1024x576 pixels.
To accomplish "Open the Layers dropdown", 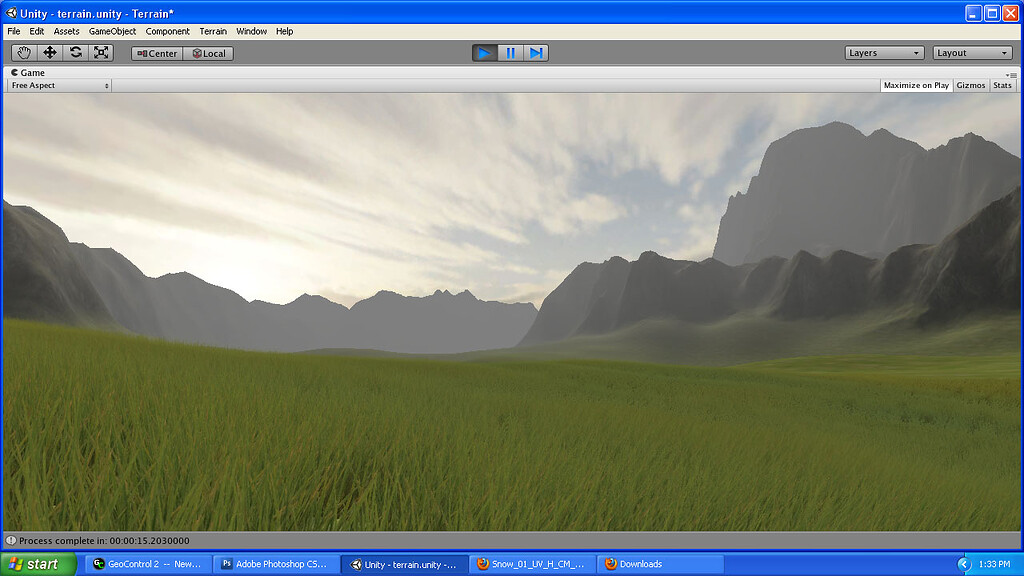I will pos(883,52).
